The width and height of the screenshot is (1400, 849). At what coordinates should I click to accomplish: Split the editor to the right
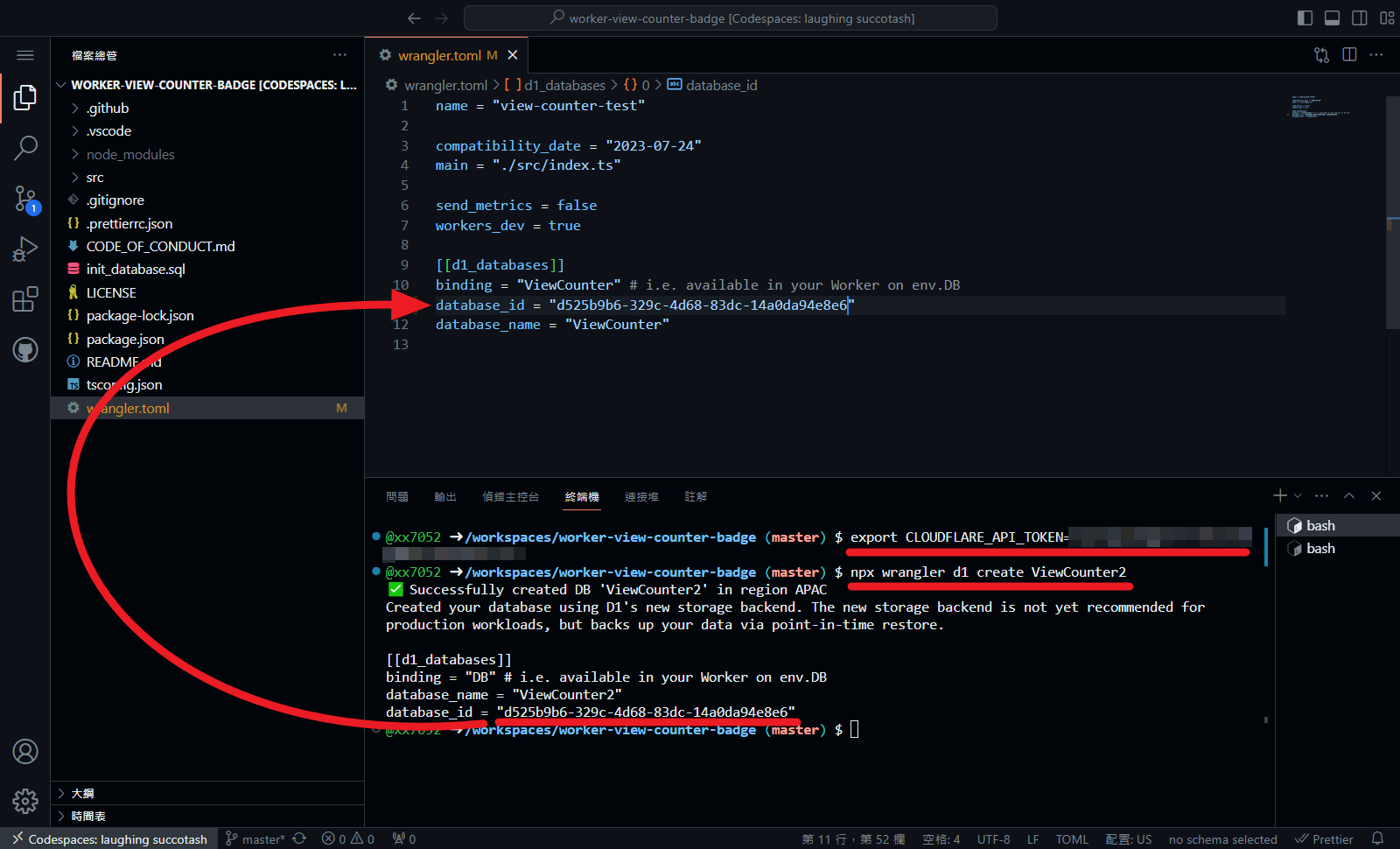tap(1349, 55)
